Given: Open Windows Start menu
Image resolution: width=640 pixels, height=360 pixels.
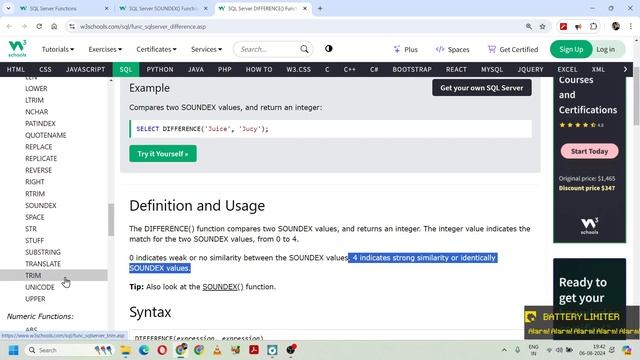Looking at the screenshot, I should tap(13, 350).
